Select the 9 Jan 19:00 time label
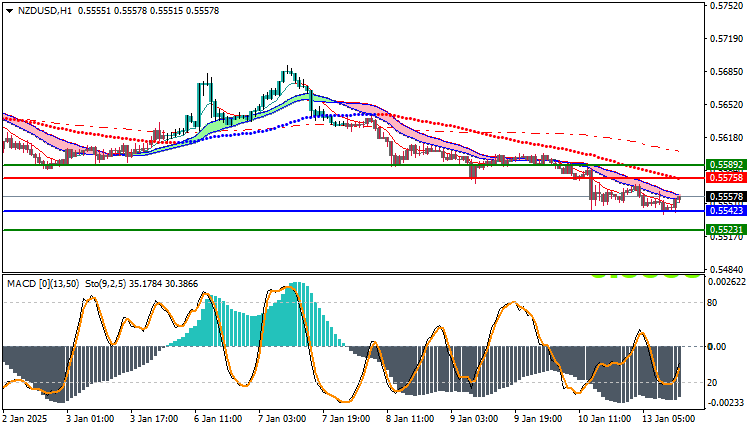Image resolution: width=750 pixels, height=430 pixels. coord(538,419)
